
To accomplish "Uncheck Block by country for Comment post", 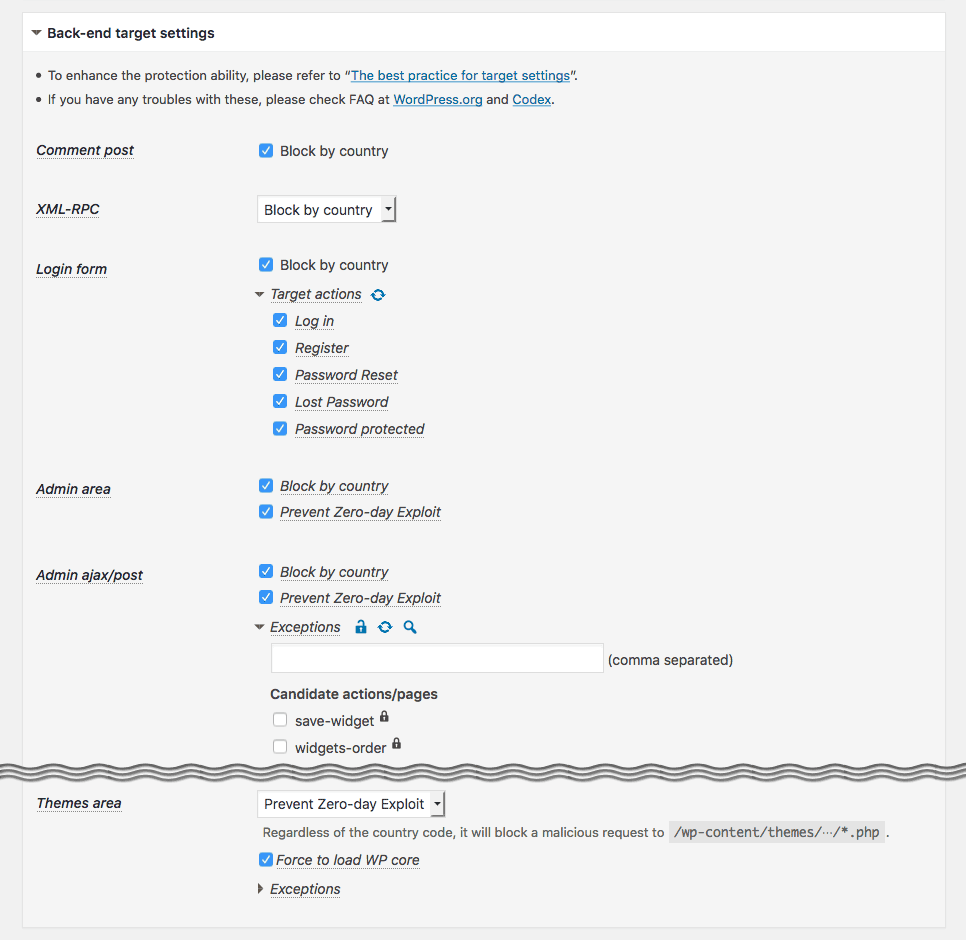I will (x=266, y=151).
